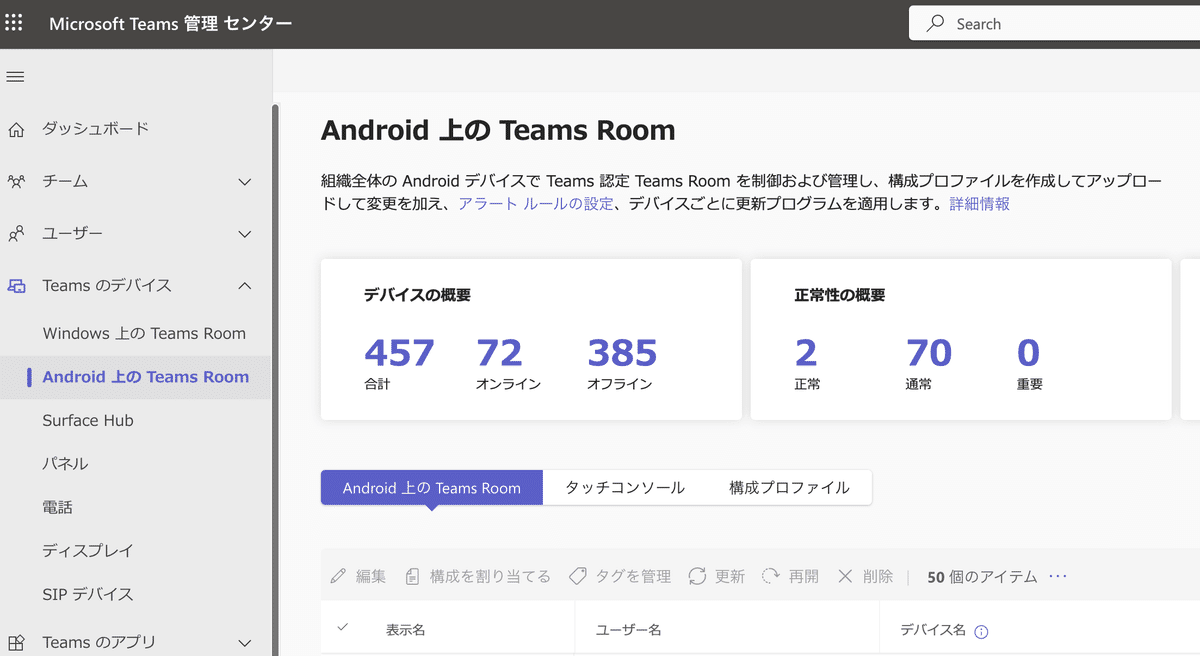Switch to the タッチコンソール tab
Viewport: 1200px width, 656px height.
(x=625, y=488)
